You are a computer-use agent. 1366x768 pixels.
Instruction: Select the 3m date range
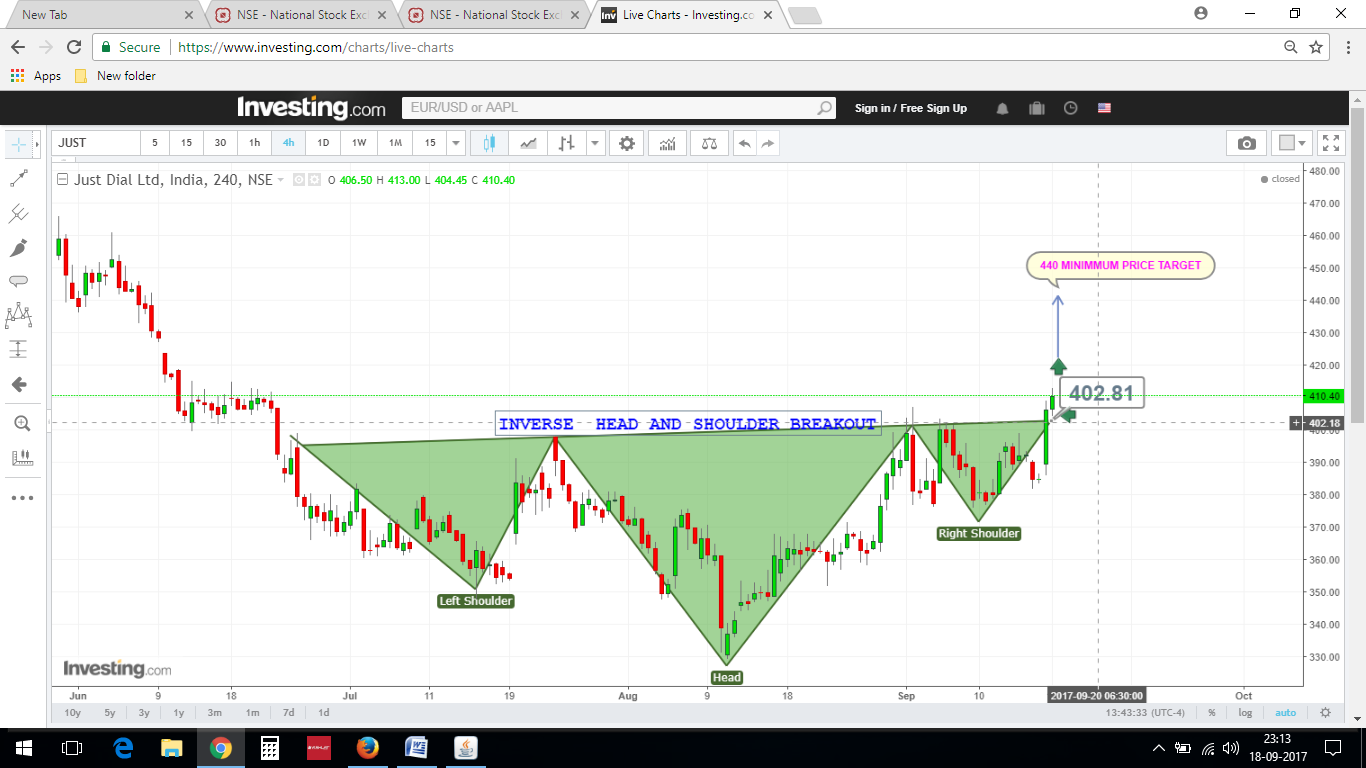(214, 713)
